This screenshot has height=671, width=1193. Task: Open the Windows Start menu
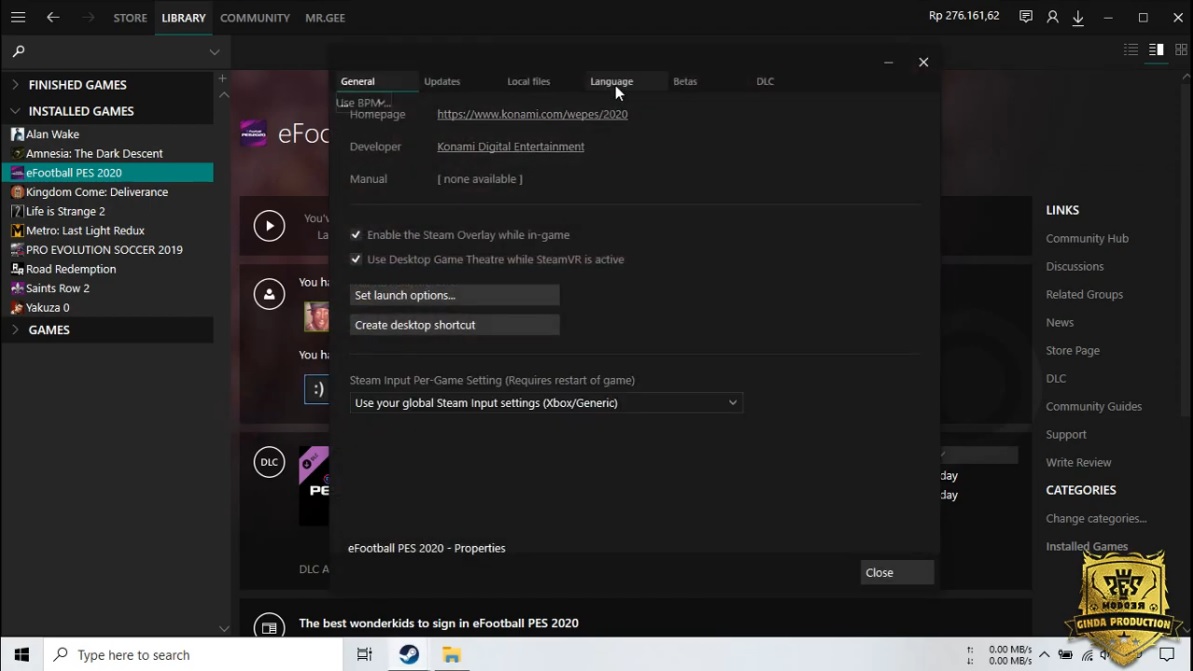tap(21, 654)
